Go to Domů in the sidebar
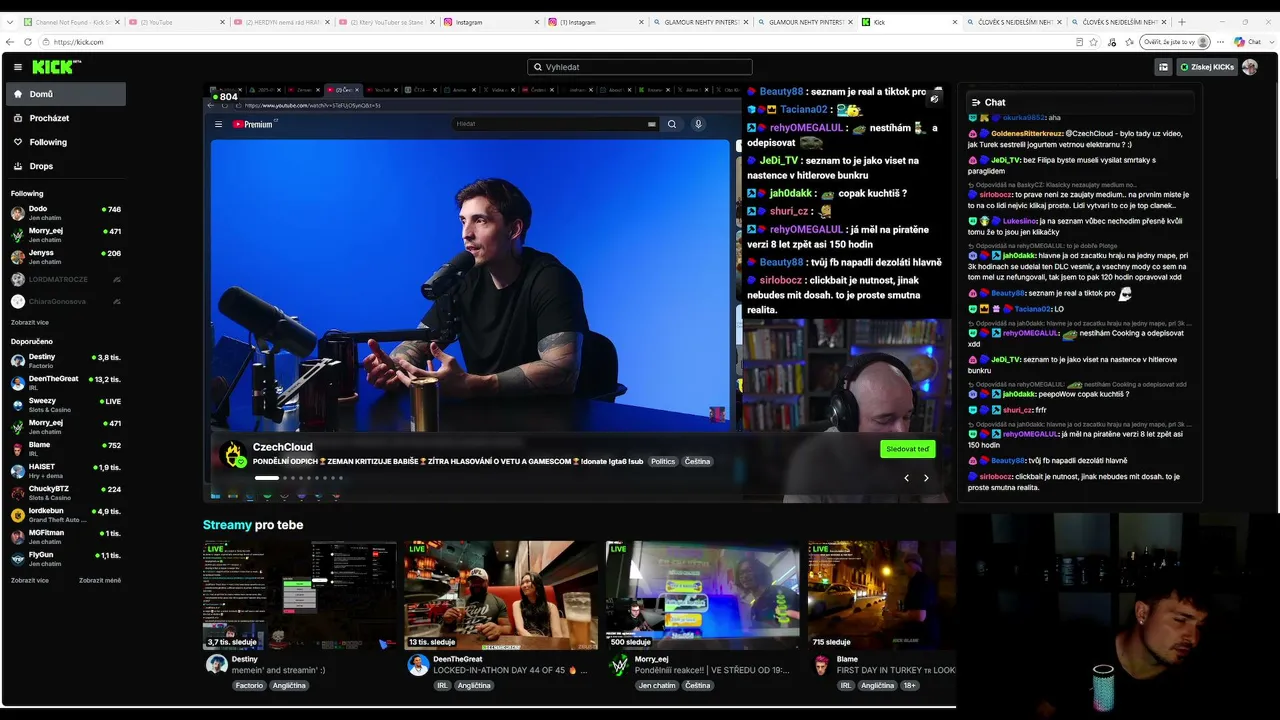This screenshot has width=1280, height=720. [x=65, y=94]
